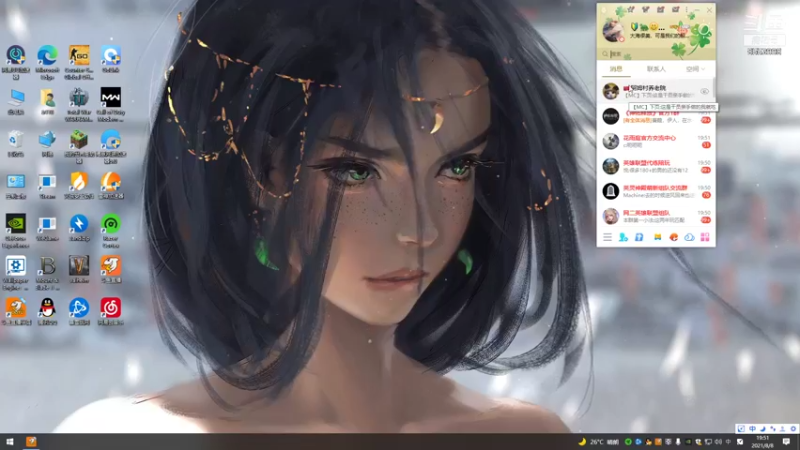Click the add friend icon in QQ bottom bar
The width and height of the screenshot is (800, 450).
pyautogui.click(x=623, y=237)
